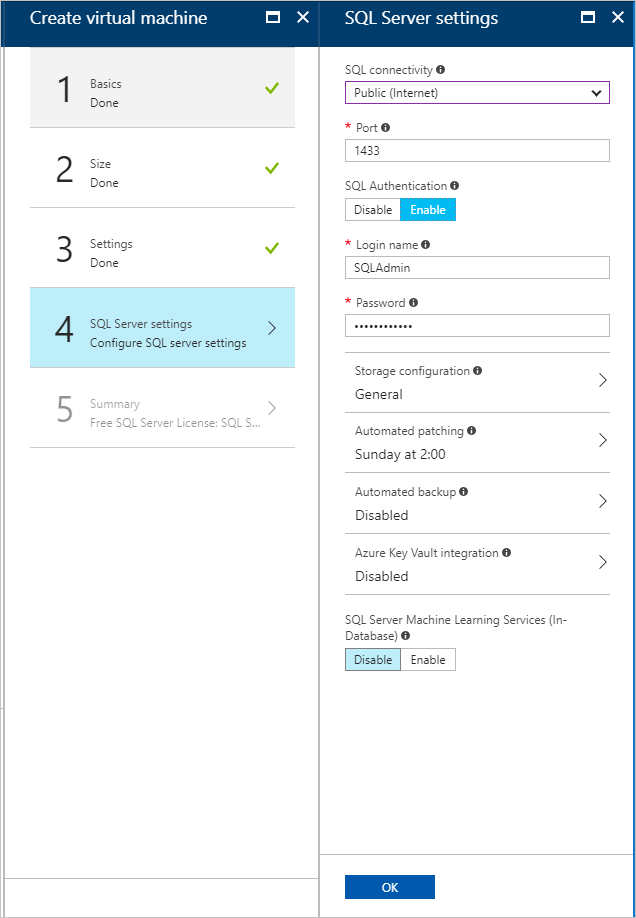
Task: Click 'Configure SQL server settings' subtitle
Action: click(168, 343)
